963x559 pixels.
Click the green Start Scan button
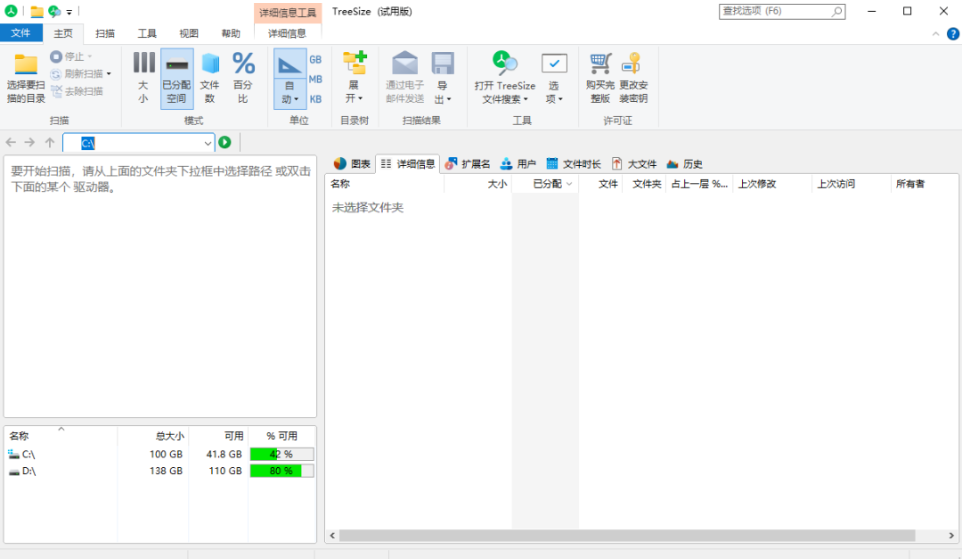coord(225,143)
